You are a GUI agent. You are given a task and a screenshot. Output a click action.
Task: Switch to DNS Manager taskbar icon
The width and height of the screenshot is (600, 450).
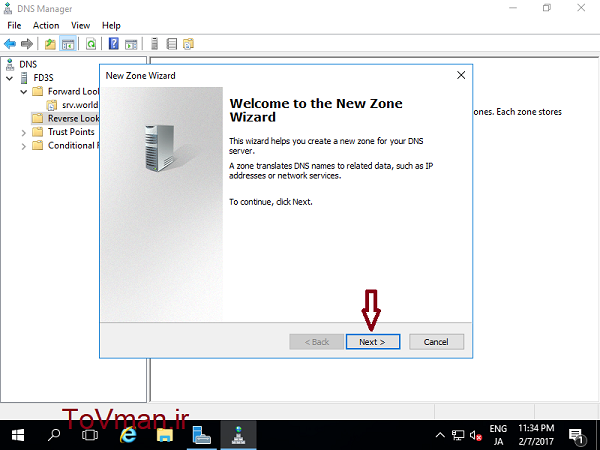(238, 435)
